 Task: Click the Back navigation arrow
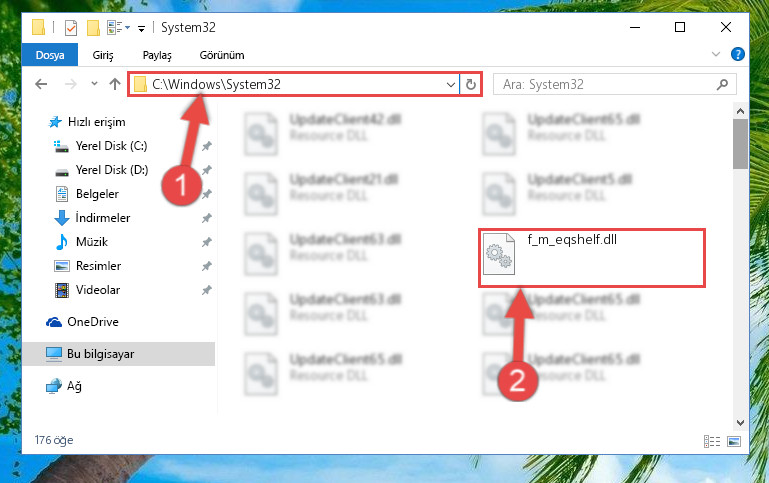click(41, 84)
